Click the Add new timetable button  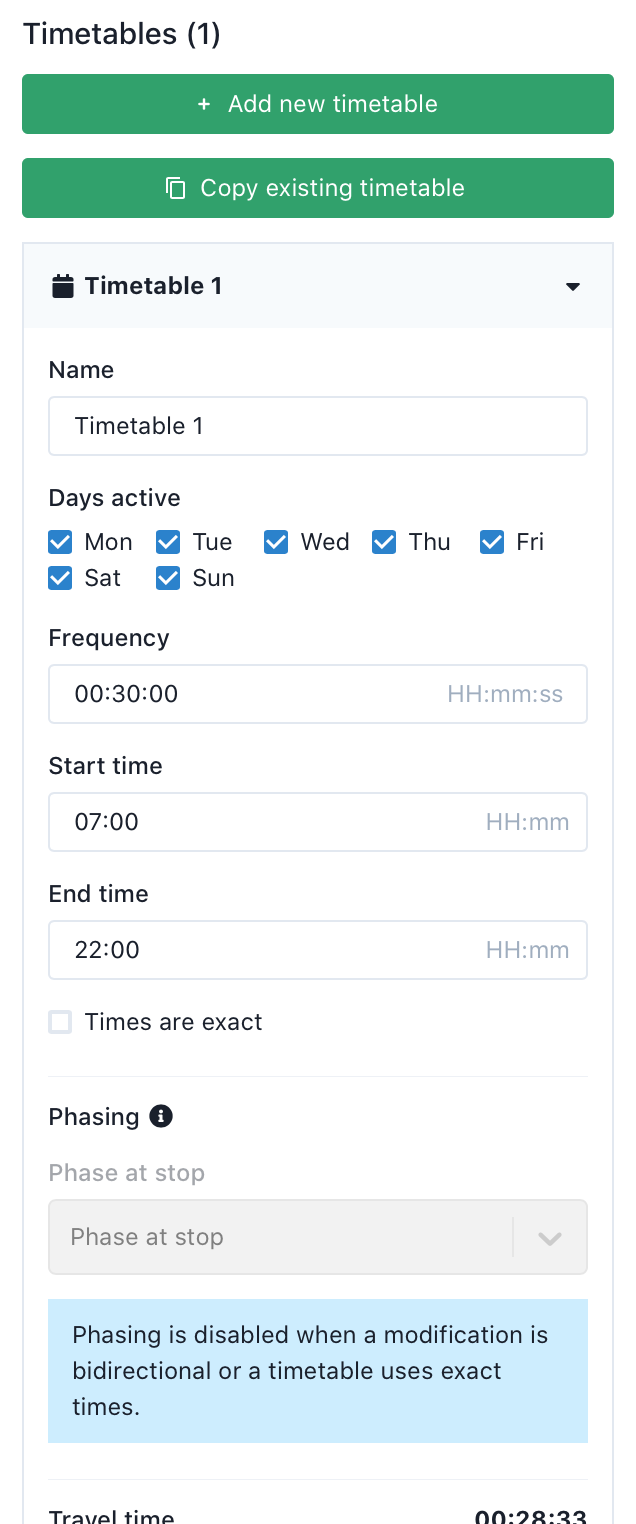tap(317, 104)
